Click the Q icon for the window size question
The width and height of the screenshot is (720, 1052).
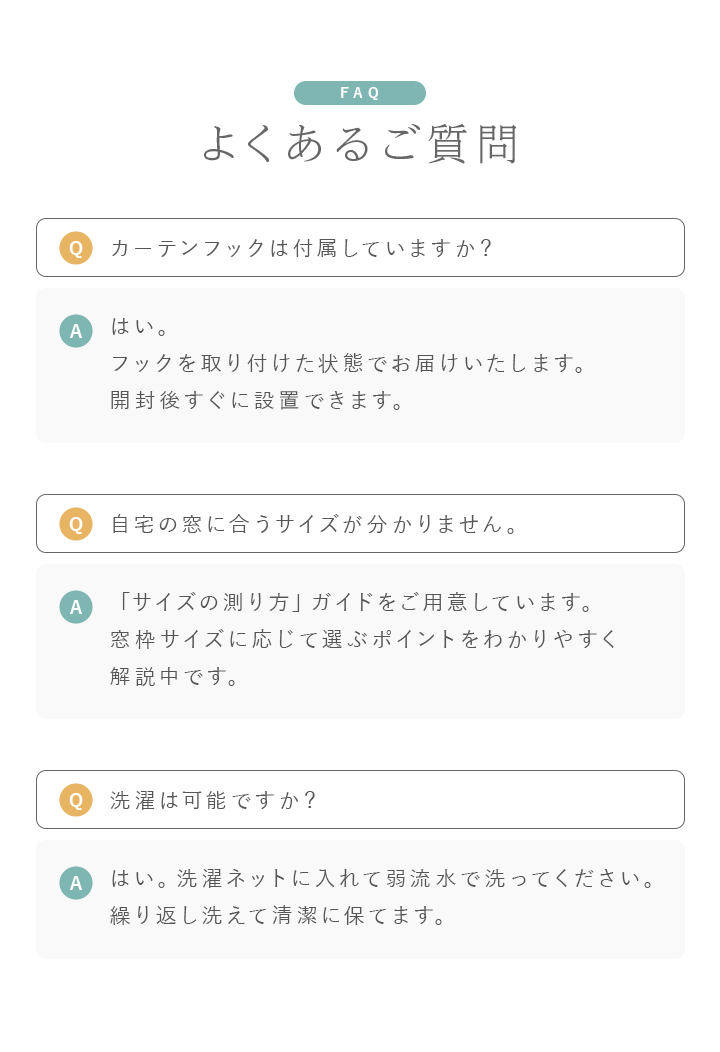tap(76, 524)
